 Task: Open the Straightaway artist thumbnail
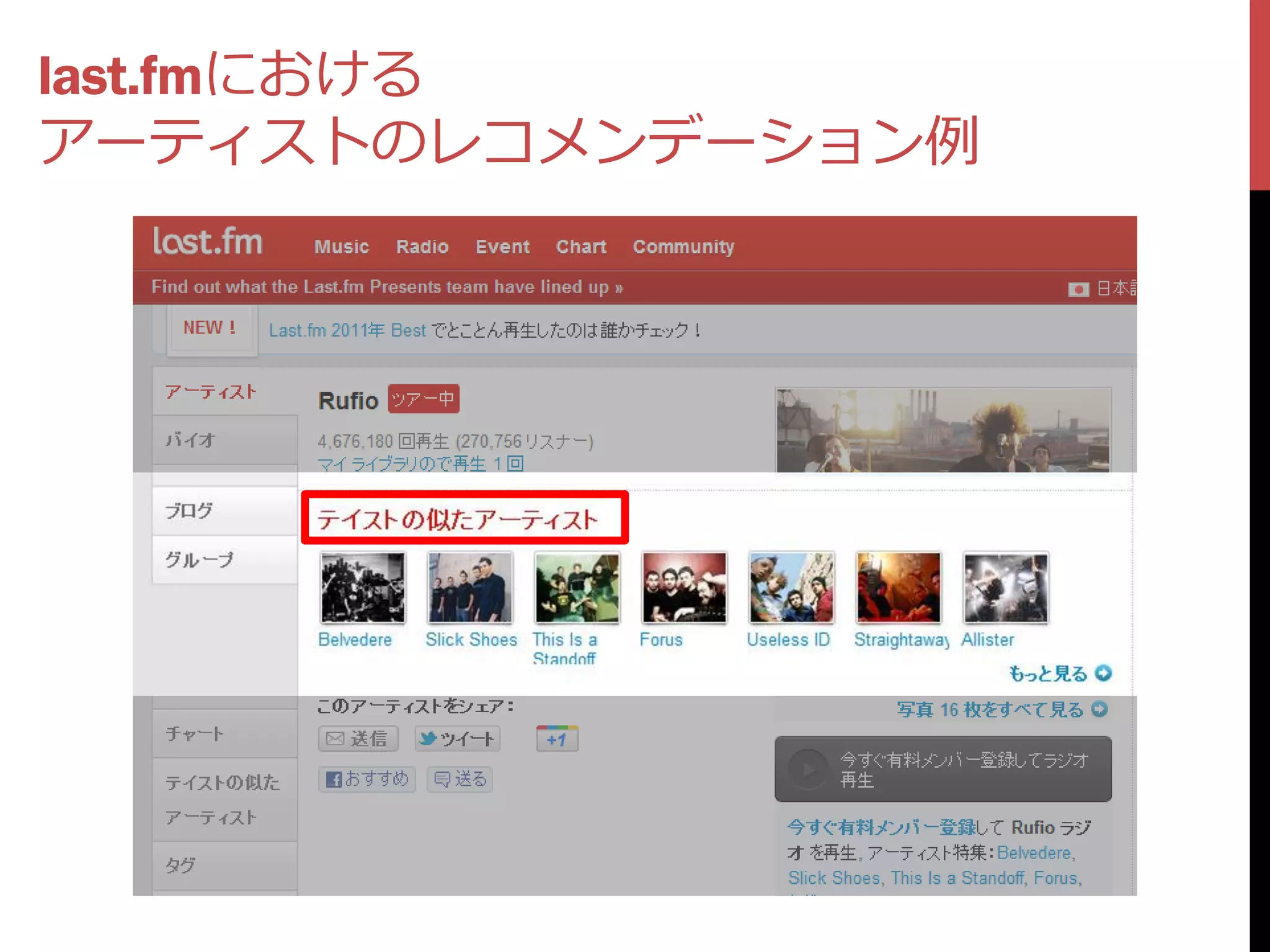click(899, 588)
